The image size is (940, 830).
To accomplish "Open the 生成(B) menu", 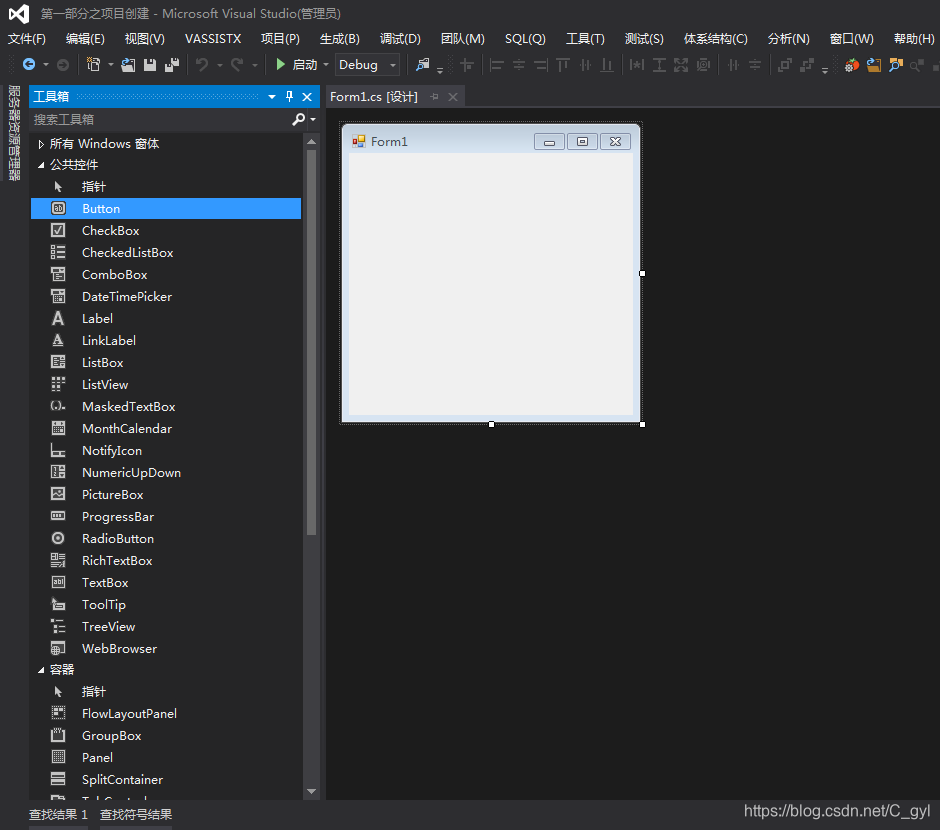I will pos(339,38).
